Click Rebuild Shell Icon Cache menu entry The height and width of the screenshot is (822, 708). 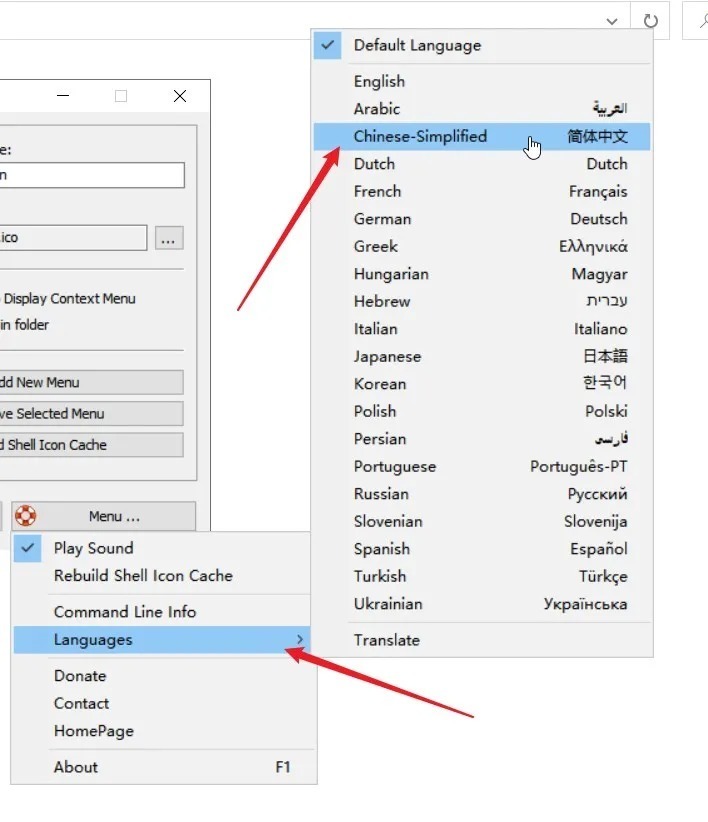click(x=143, y=576)
